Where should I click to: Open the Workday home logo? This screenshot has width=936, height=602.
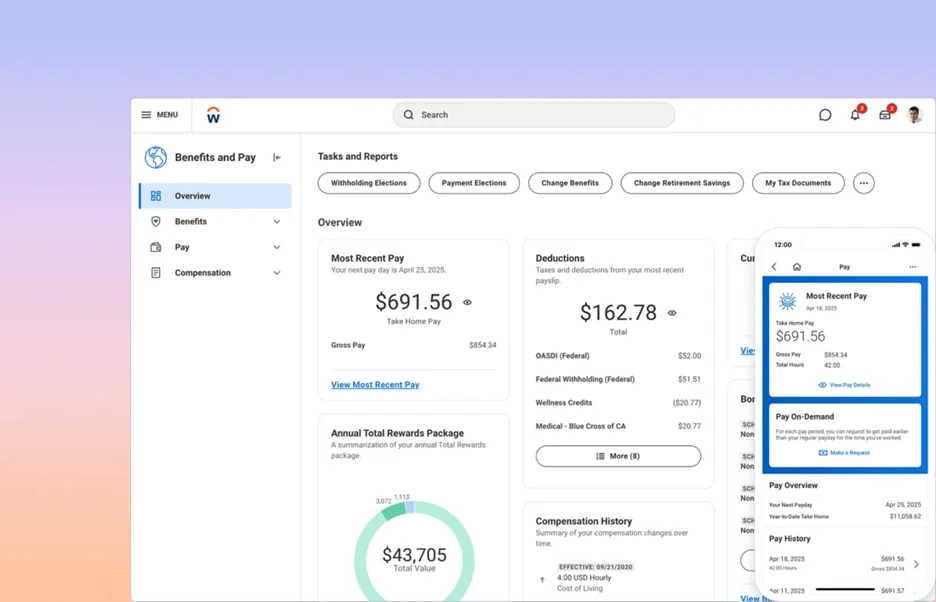tap(212, 115)
